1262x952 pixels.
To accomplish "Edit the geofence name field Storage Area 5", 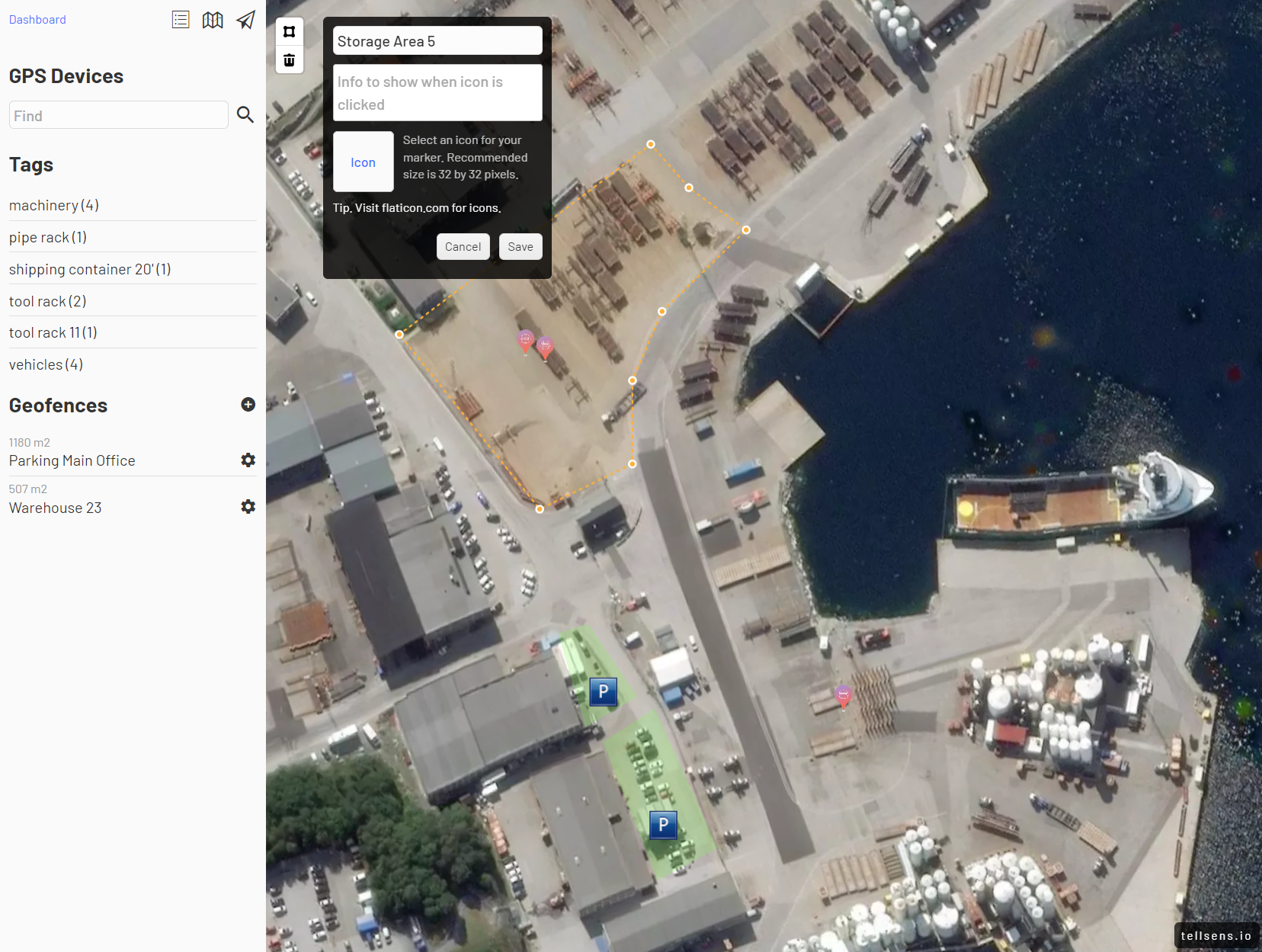I will coord(437,40).
